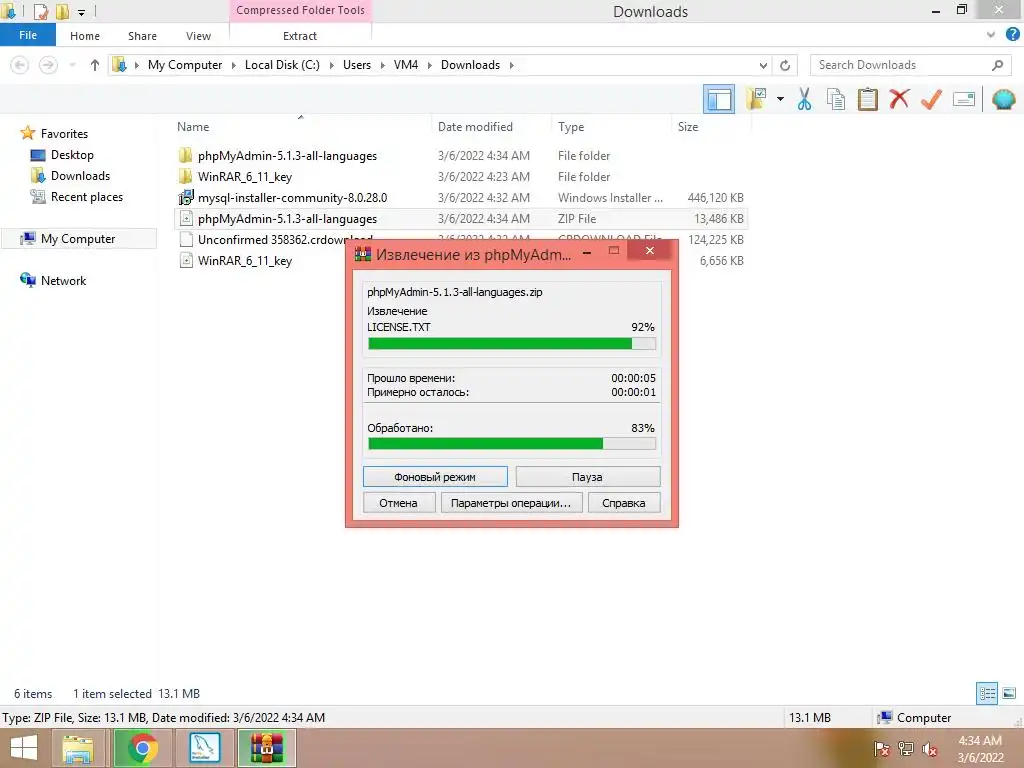
Task: Expand chevron after Downloads in address bar
Action: pyautogui.click(x=511, y=65)
